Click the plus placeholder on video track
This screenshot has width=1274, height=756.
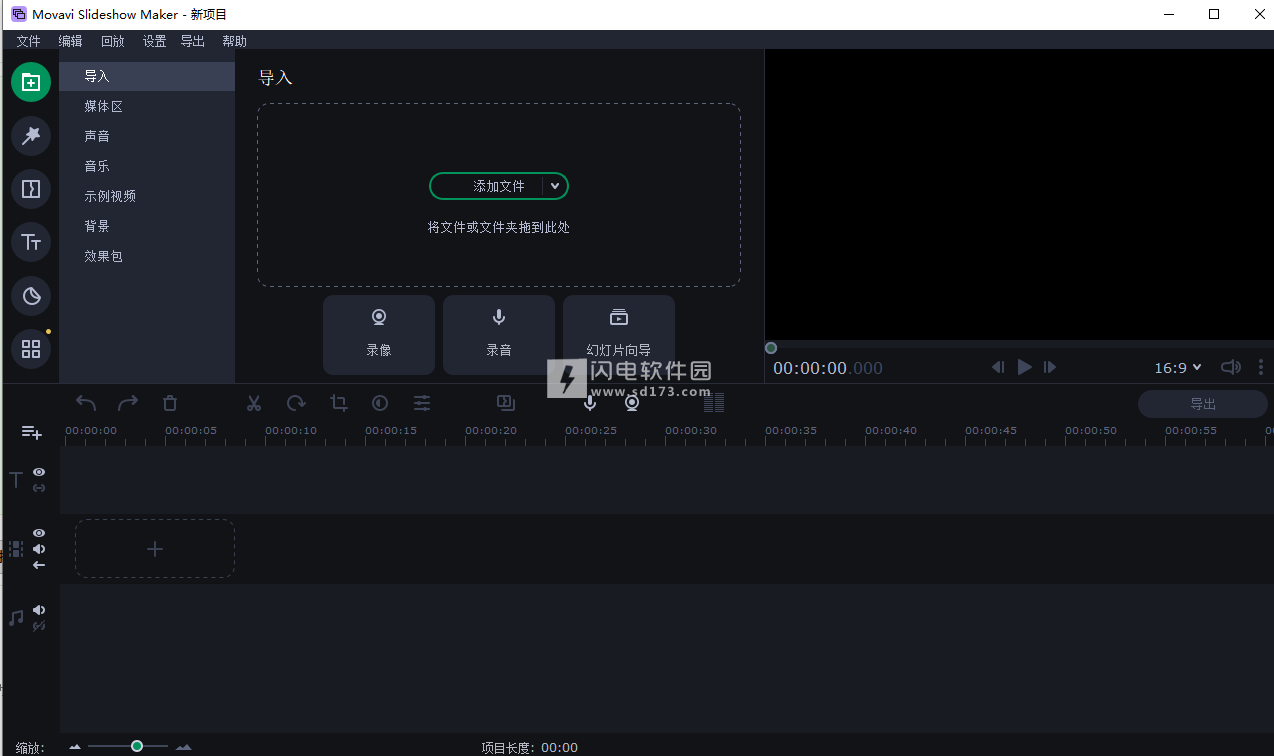(x=155, y=549)
